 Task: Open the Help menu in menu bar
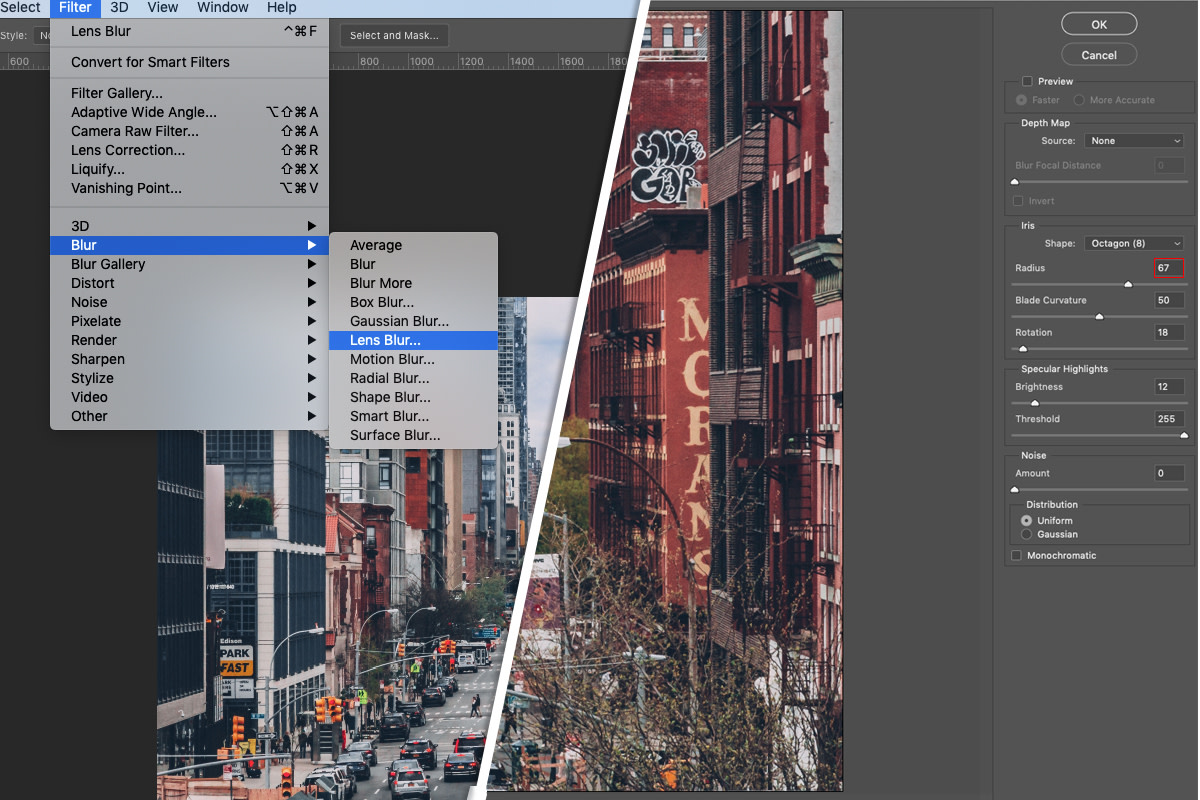[x=281, y=8]
